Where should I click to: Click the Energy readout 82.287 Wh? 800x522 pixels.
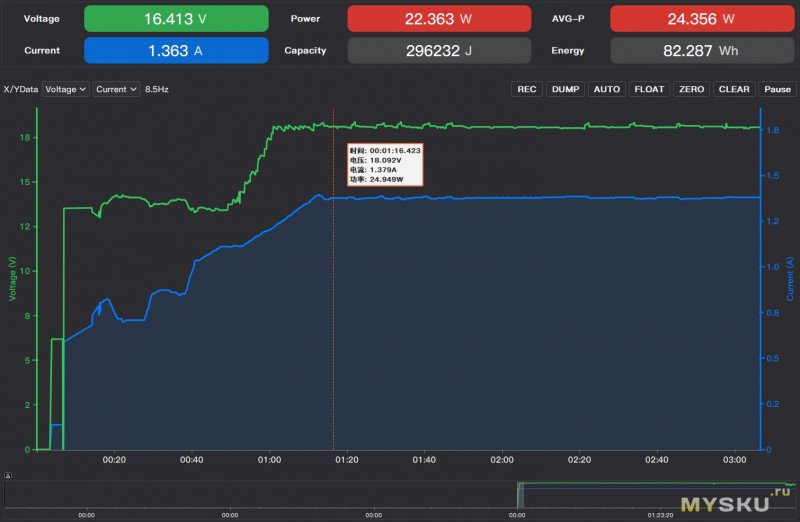[701, 50]
